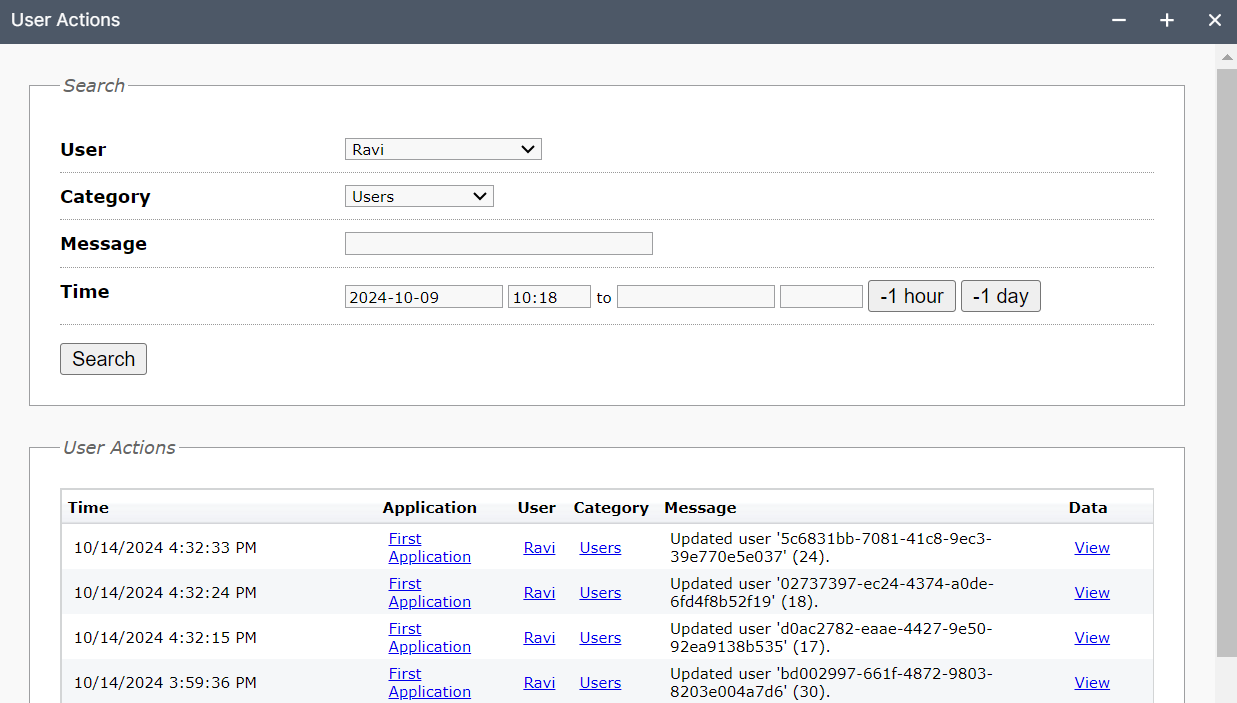This screenshot has height=703, width=1237.
Task: Click the empty end time field
Action: pos(821,297)
